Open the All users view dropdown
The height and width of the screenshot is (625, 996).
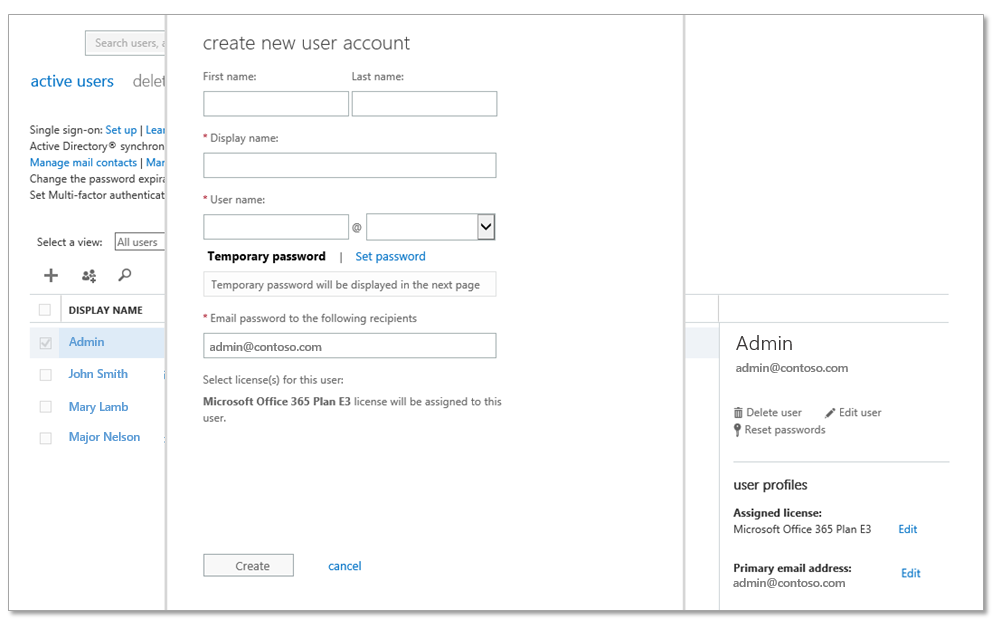click(140, 241)
